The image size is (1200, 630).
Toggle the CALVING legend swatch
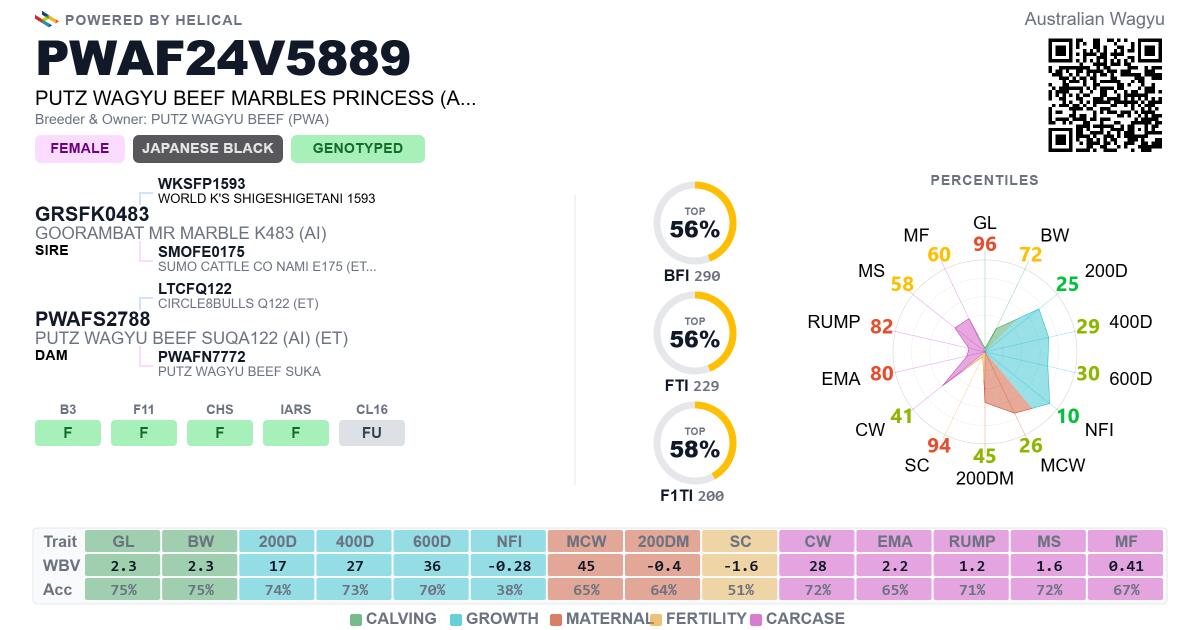pyautogui.click(x=356, y=619)
